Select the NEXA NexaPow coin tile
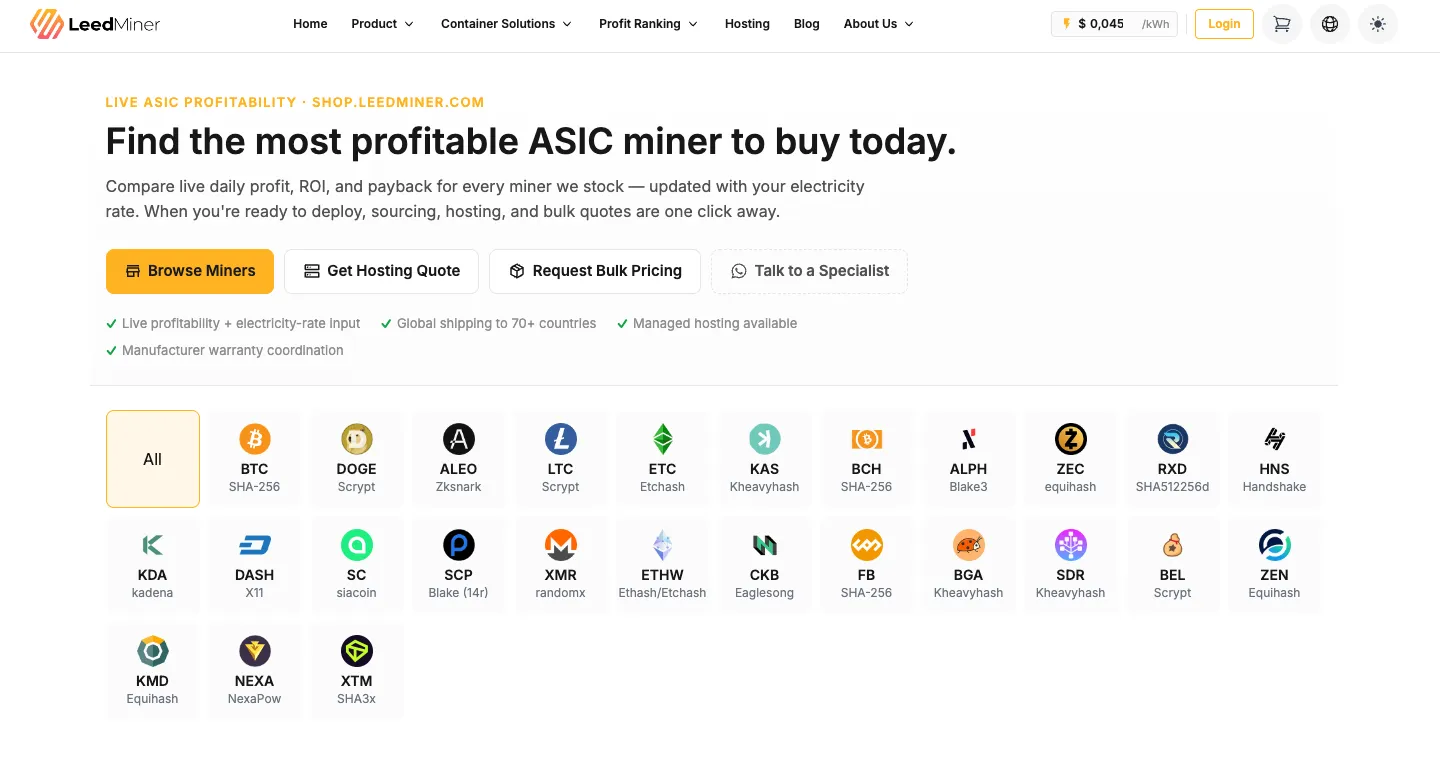 pyautogui.click(x=254, y=671)
